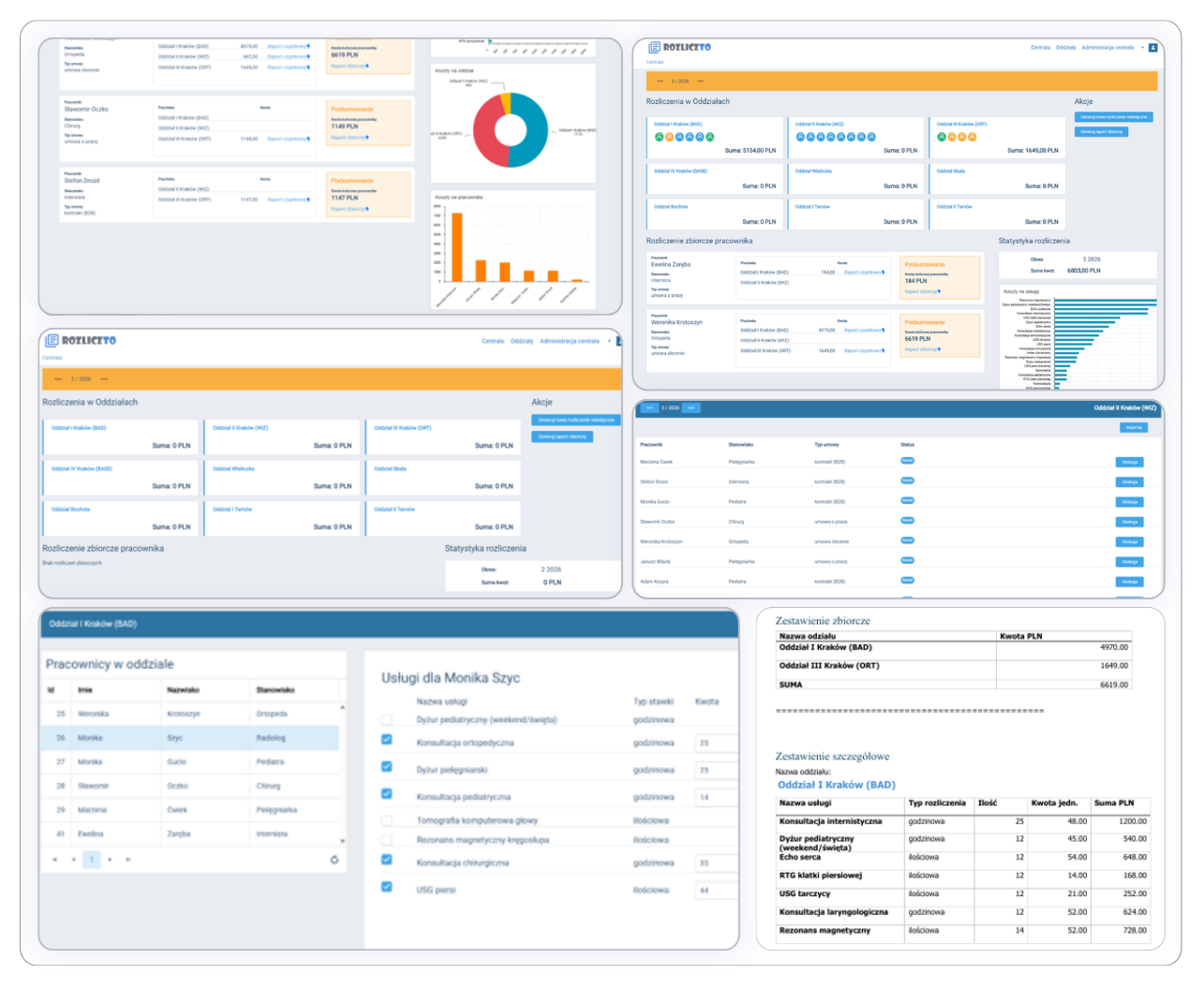Click the Kwota field for Konsultacja chirurgiczna
The image size is (1204, 989).
(715, 863)
